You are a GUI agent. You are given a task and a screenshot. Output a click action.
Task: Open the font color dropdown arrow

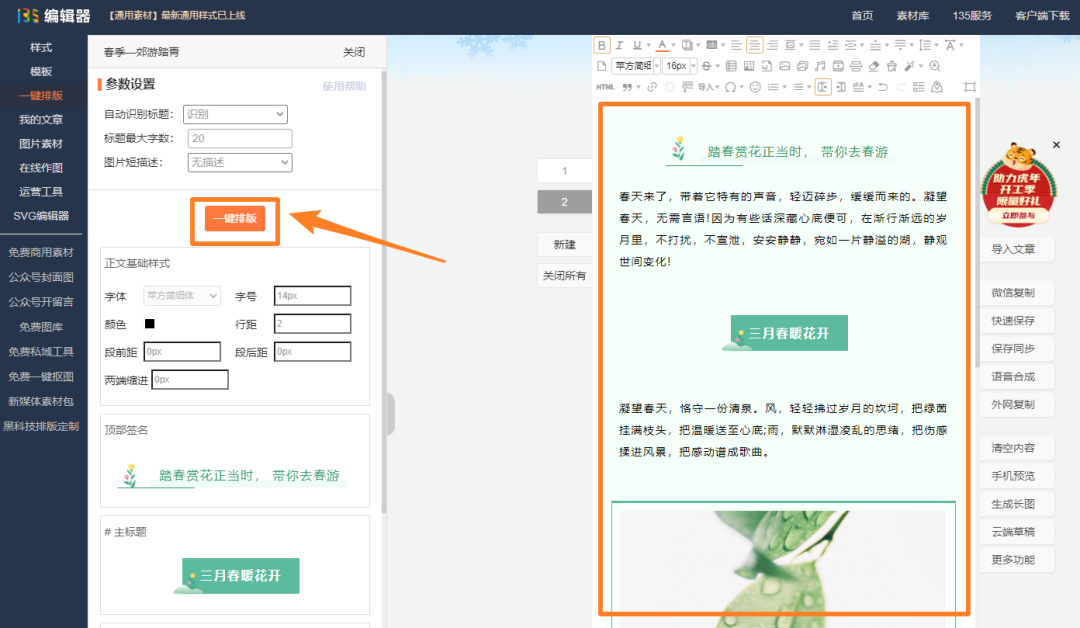pos(674,45)
